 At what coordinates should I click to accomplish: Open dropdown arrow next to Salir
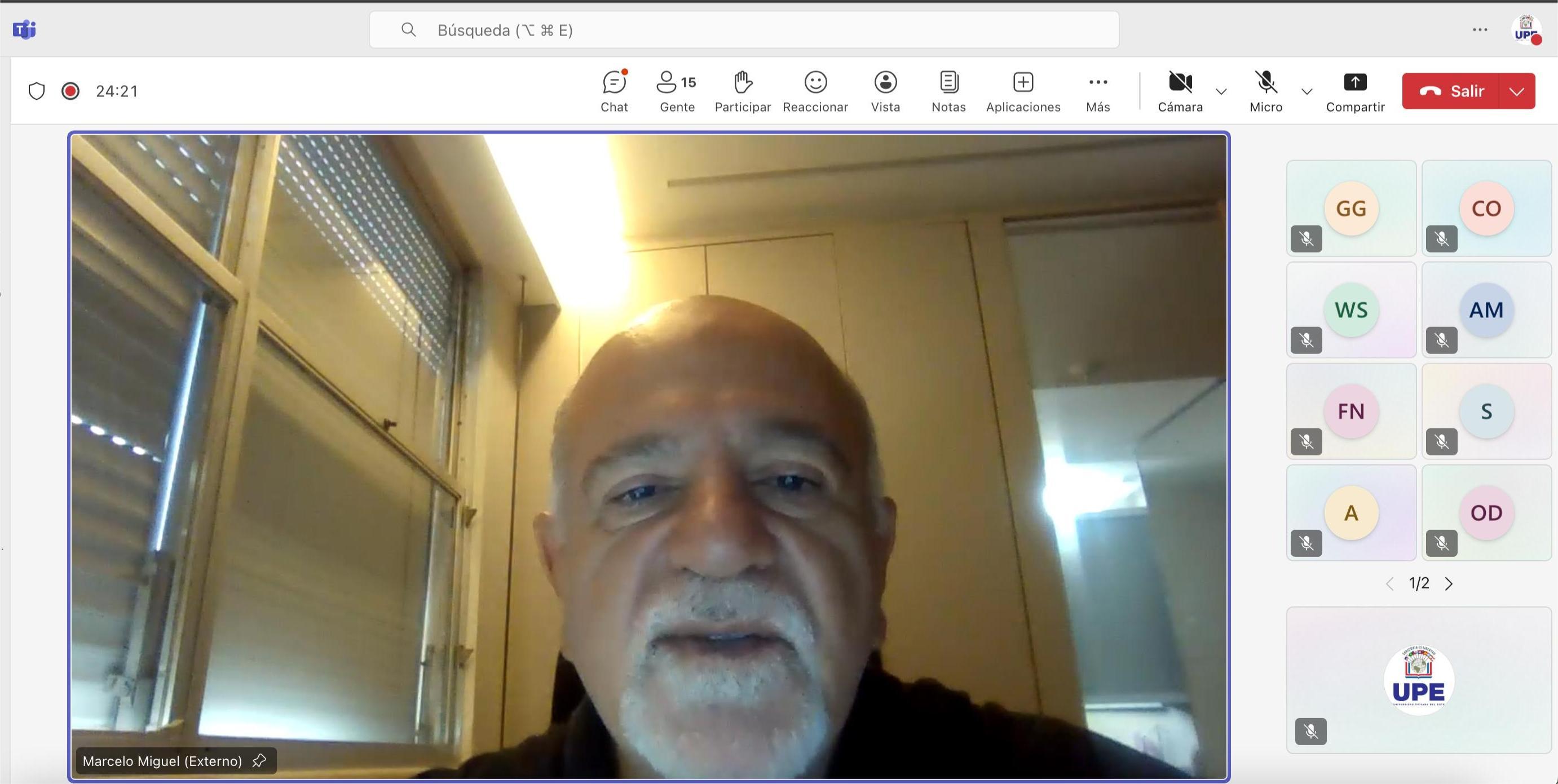pos(1516,91)
